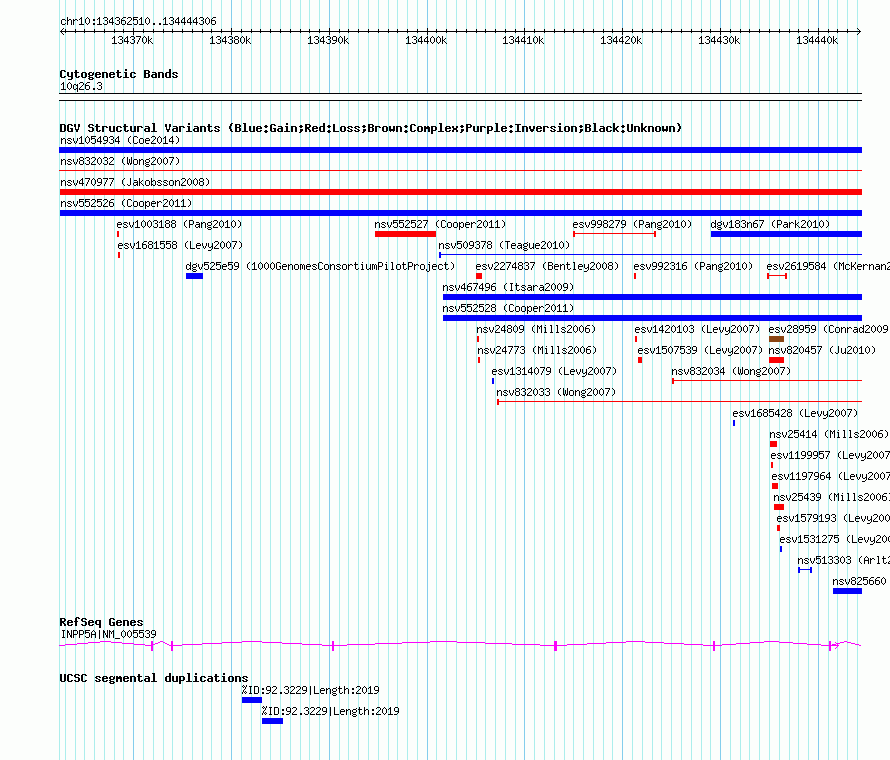Click the nsv1054934 (Coe2014) gain bar
890x760 pixels.
pos(460,150)
